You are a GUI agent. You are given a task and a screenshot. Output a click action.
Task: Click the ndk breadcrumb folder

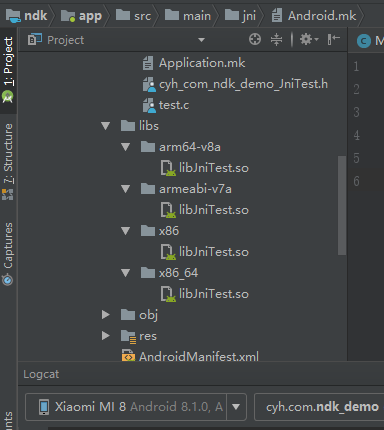(27, 16)
